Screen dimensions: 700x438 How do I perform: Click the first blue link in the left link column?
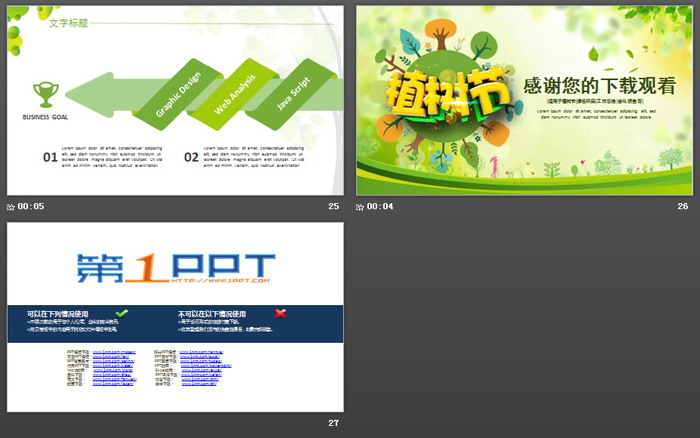click(x=113, y=352)
